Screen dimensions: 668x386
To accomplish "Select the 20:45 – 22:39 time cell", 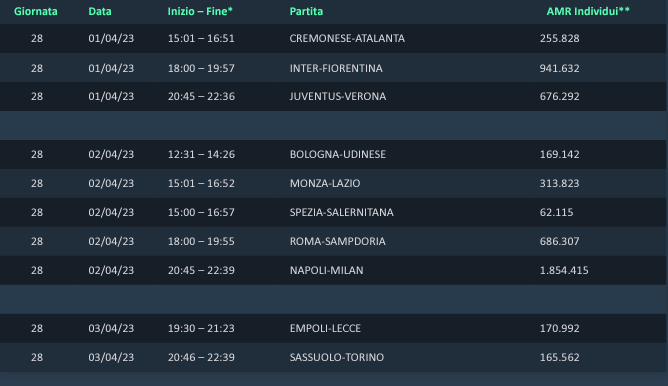I will (x=201, y=270).
